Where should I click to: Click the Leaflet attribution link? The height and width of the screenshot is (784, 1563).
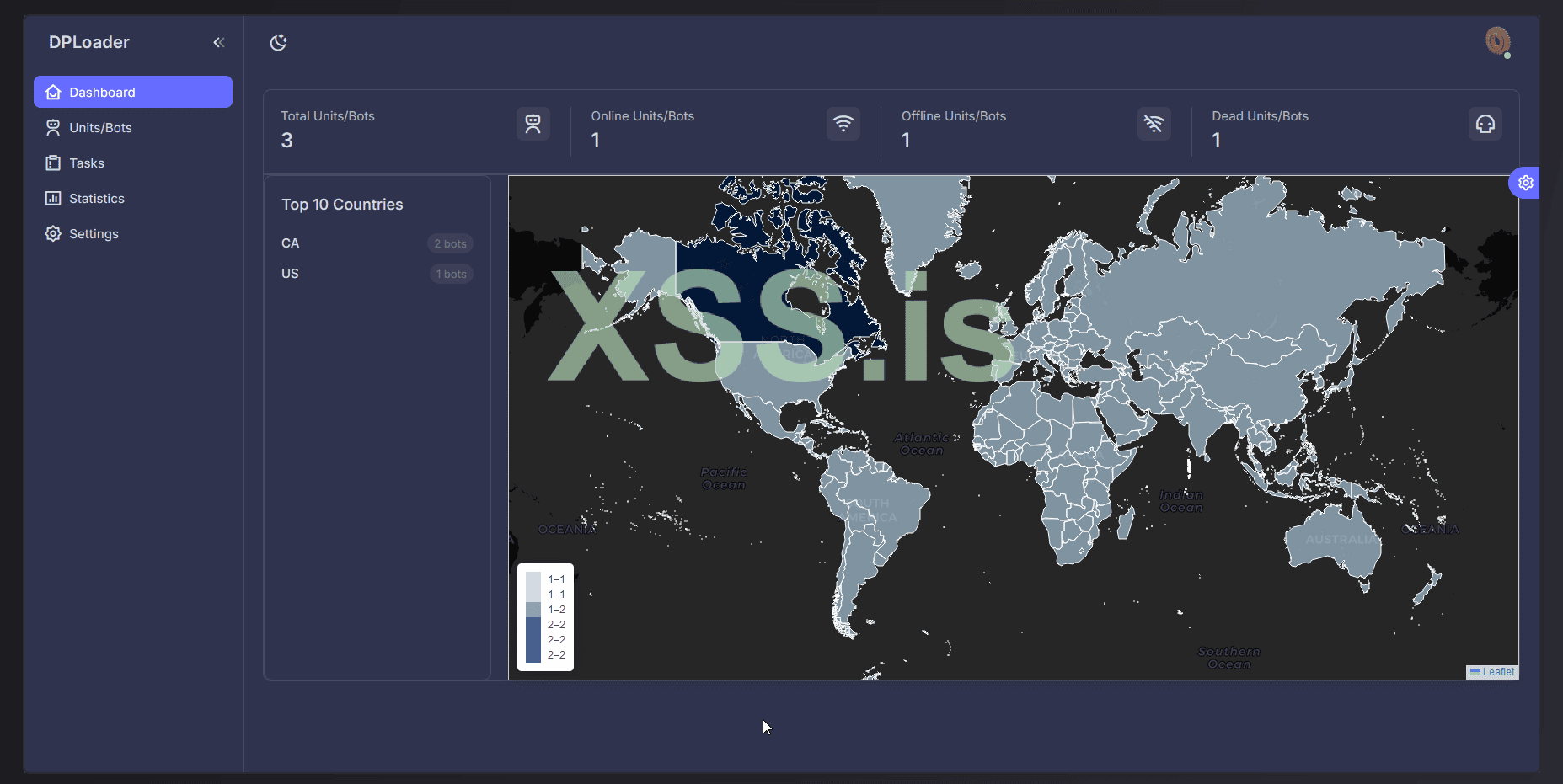coord(1497,672)
